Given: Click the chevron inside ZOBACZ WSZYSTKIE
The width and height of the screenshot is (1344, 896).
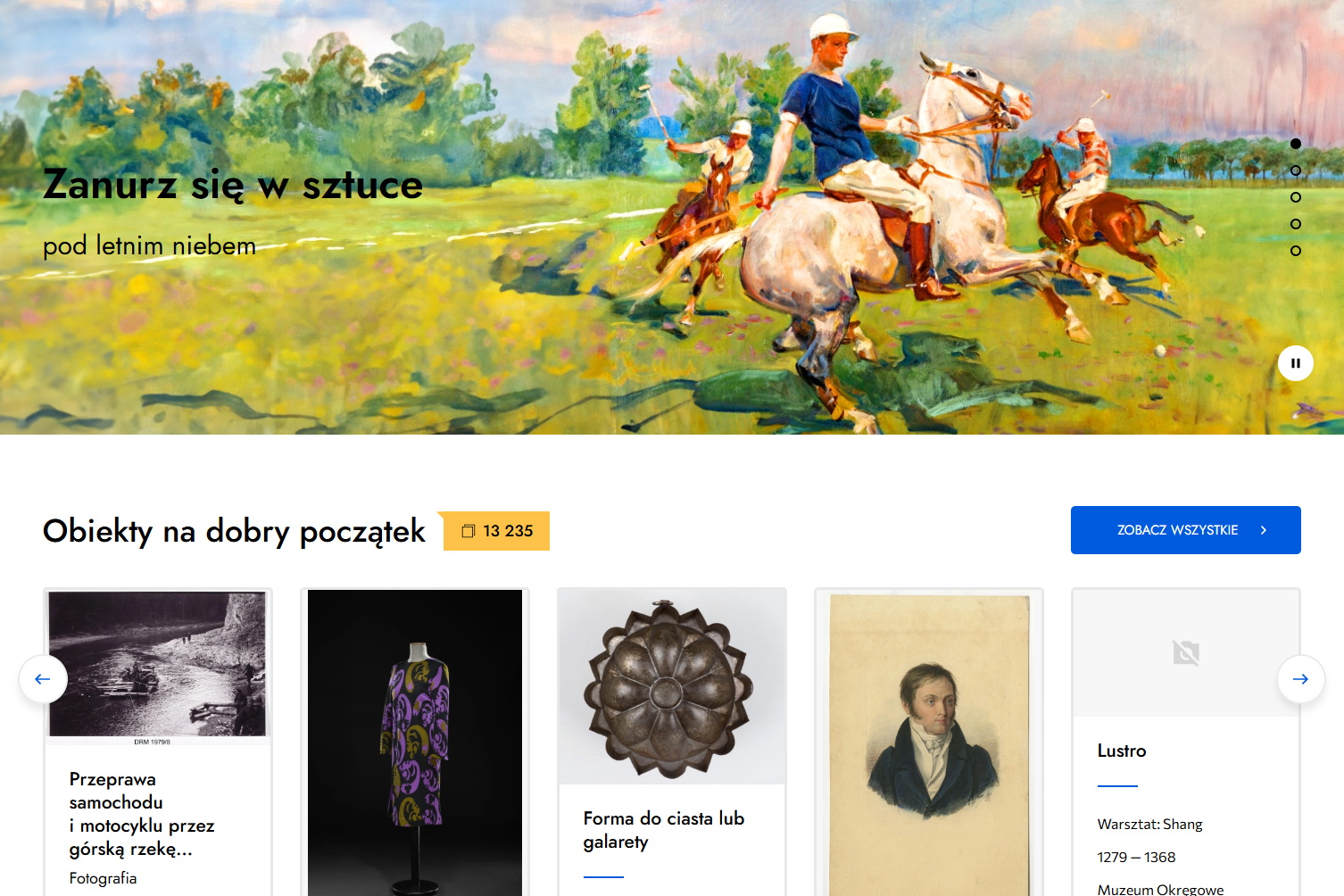Looking at the screenshot, I should point(1263,530).
